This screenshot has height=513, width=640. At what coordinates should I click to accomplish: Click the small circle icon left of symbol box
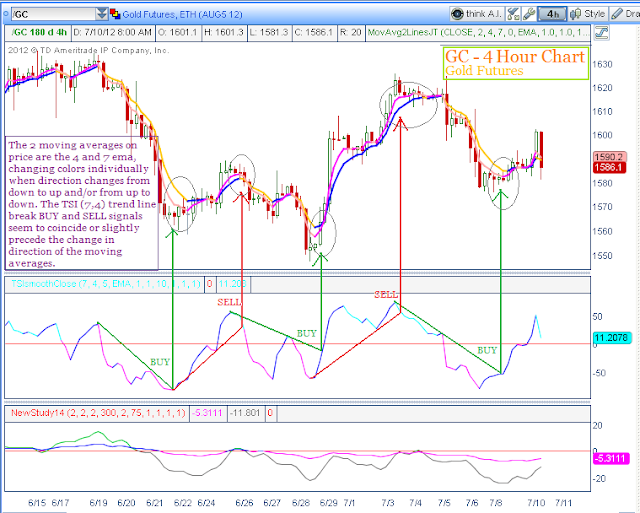coord(6,14)
